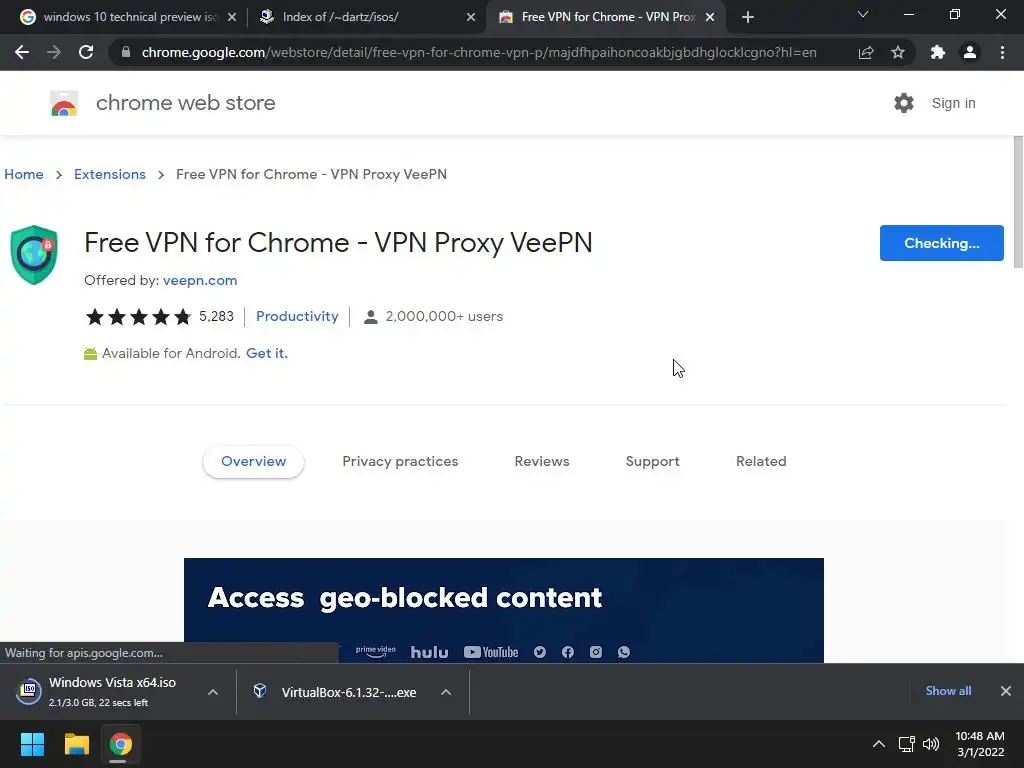Viewport: 1024px width, 768px height.
Task: Go to Extensions breadcrumb
Action: click(110, 174)
